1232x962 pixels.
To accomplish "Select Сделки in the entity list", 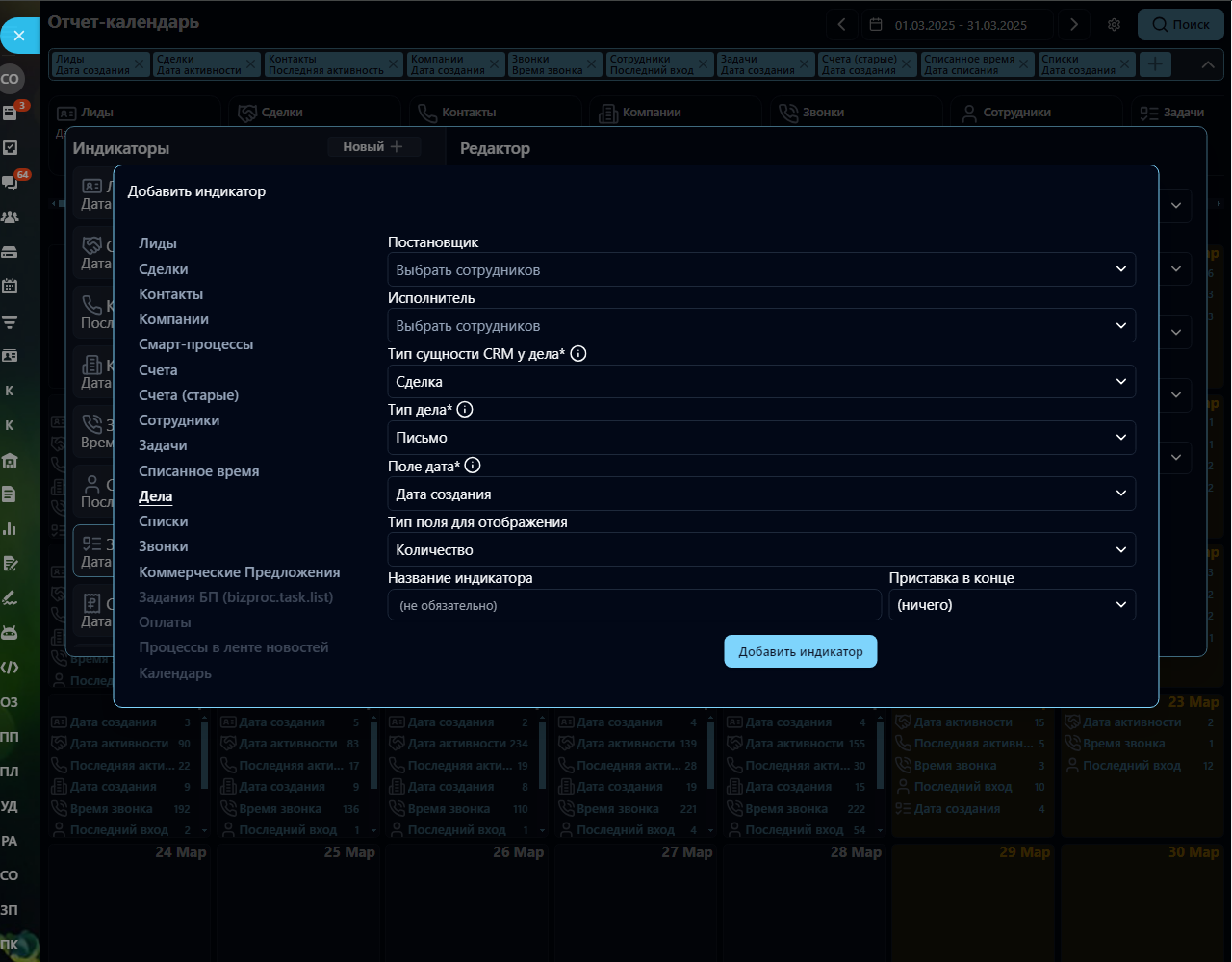I will [164, 269].
